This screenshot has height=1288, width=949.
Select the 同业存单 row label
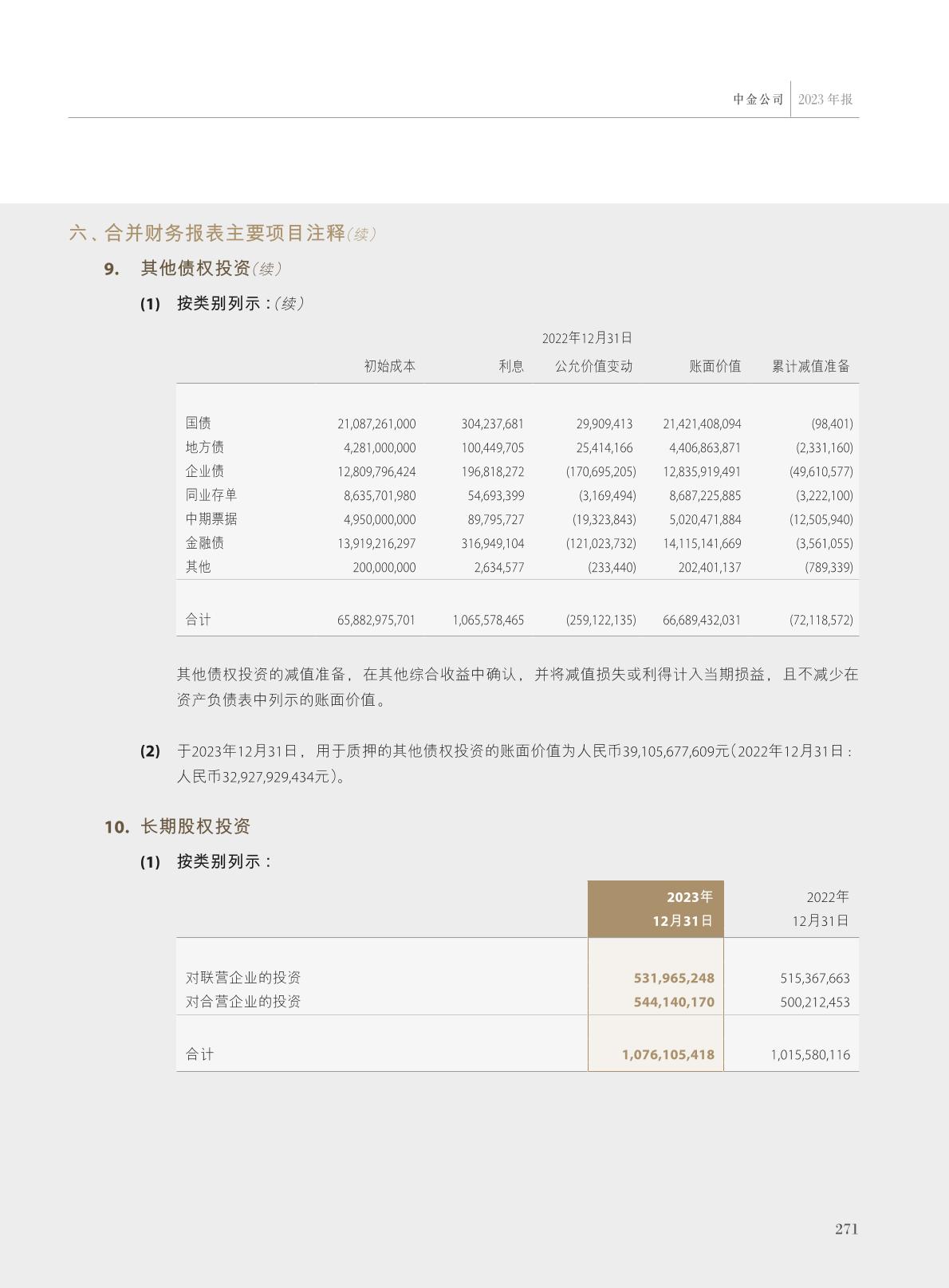[x=211, y=495]
